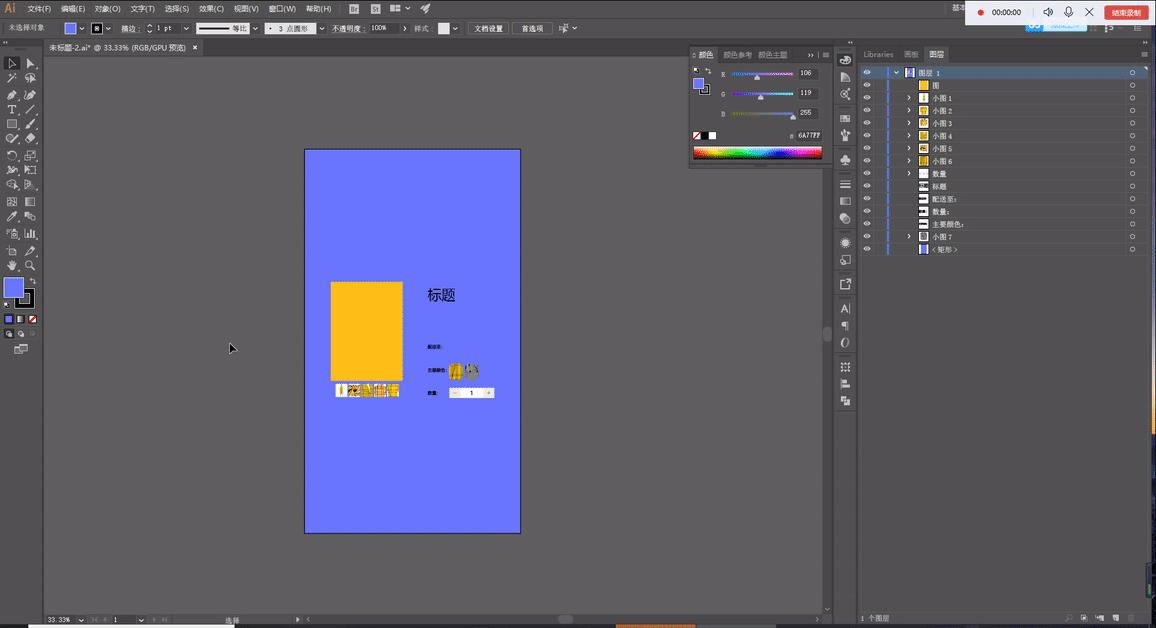Expand the 小图 7 layer group

pyautogui.click(x=909, y=237)
